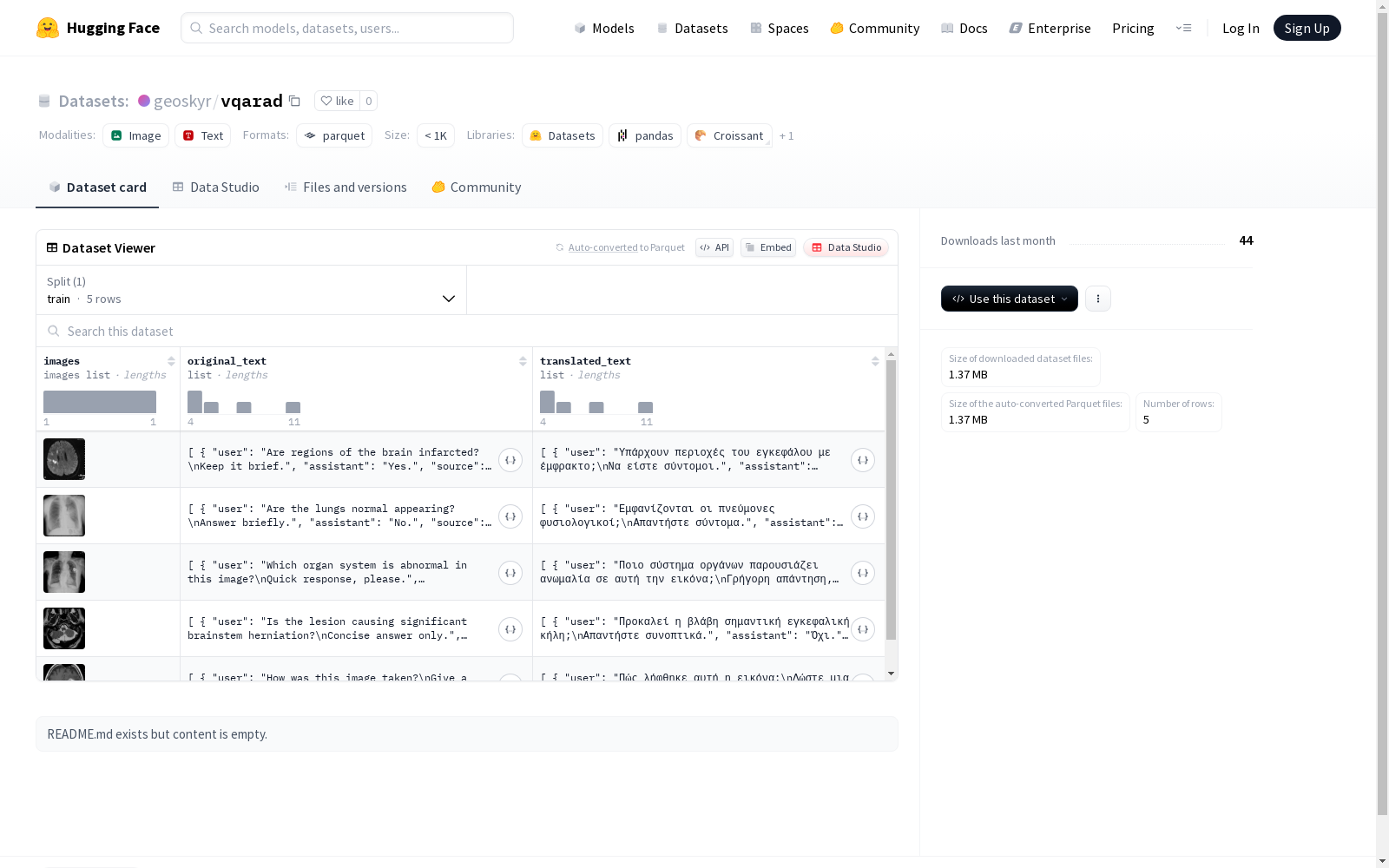Screen dimensions: 1389x868
Task: Expand JSON for the 'brainstem herniation' original_text cell
Action: tap(510, 629)
